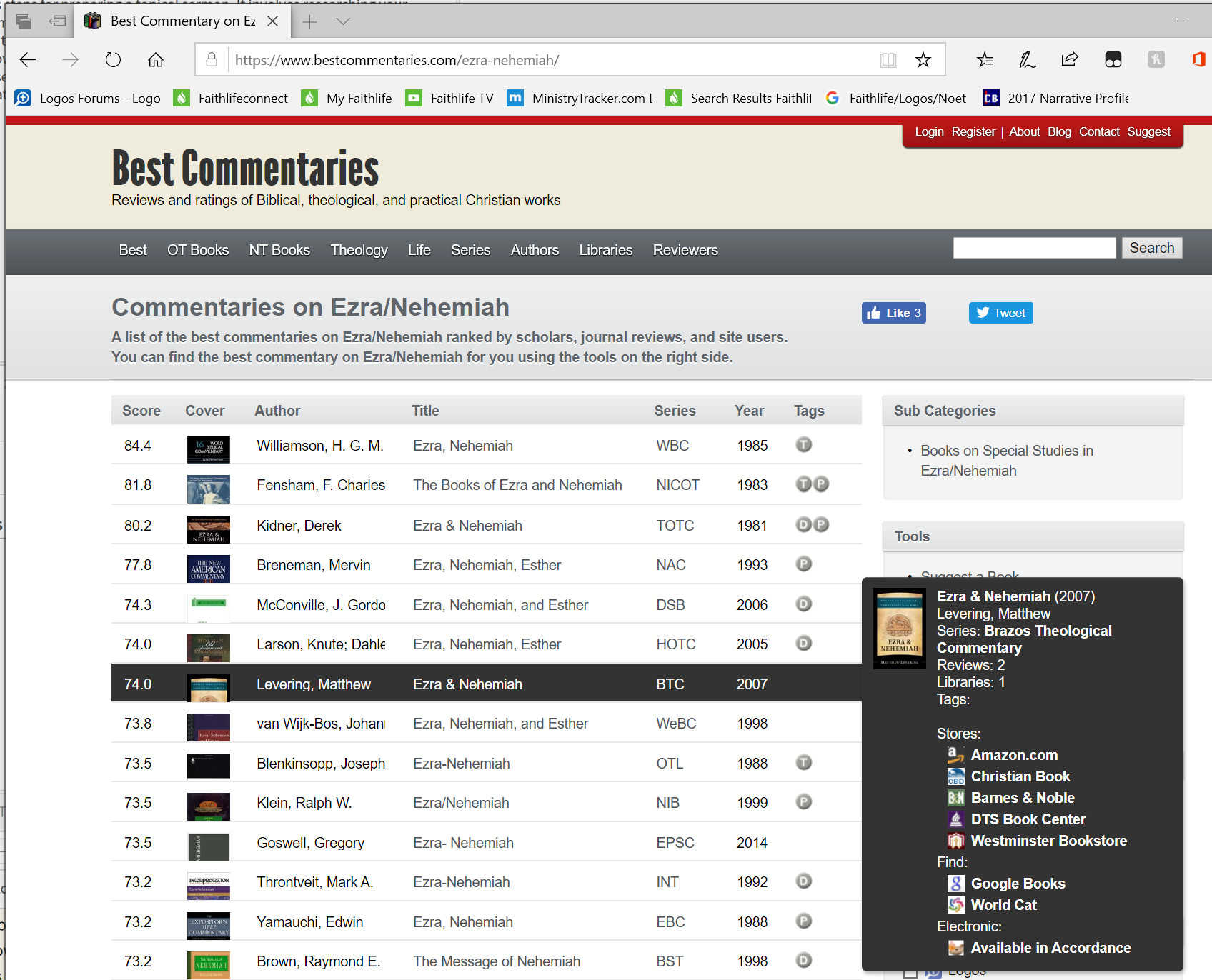Go back to the previous page

pos(28,60)
